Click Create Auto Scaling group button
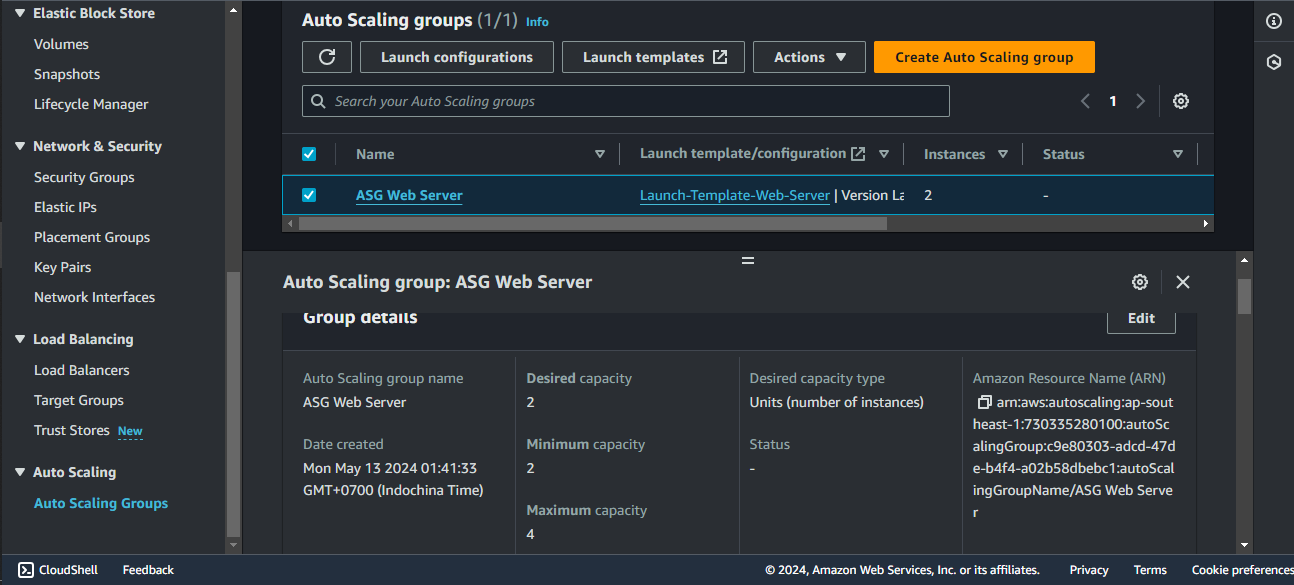The image size is (1294, 585). (984, 57)
